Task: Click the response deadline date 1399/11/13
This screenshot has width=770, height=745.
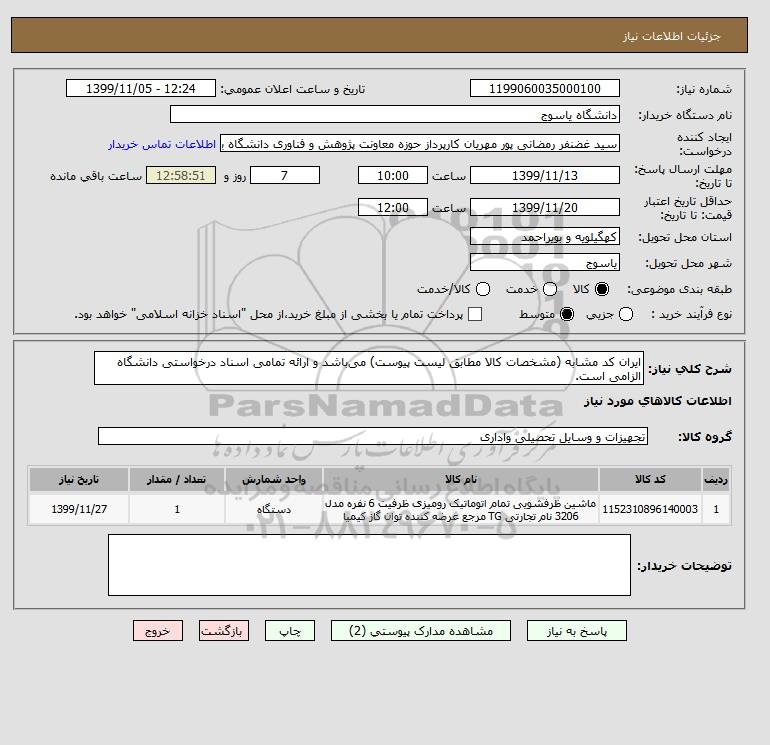Action: (x=545, y=175)
